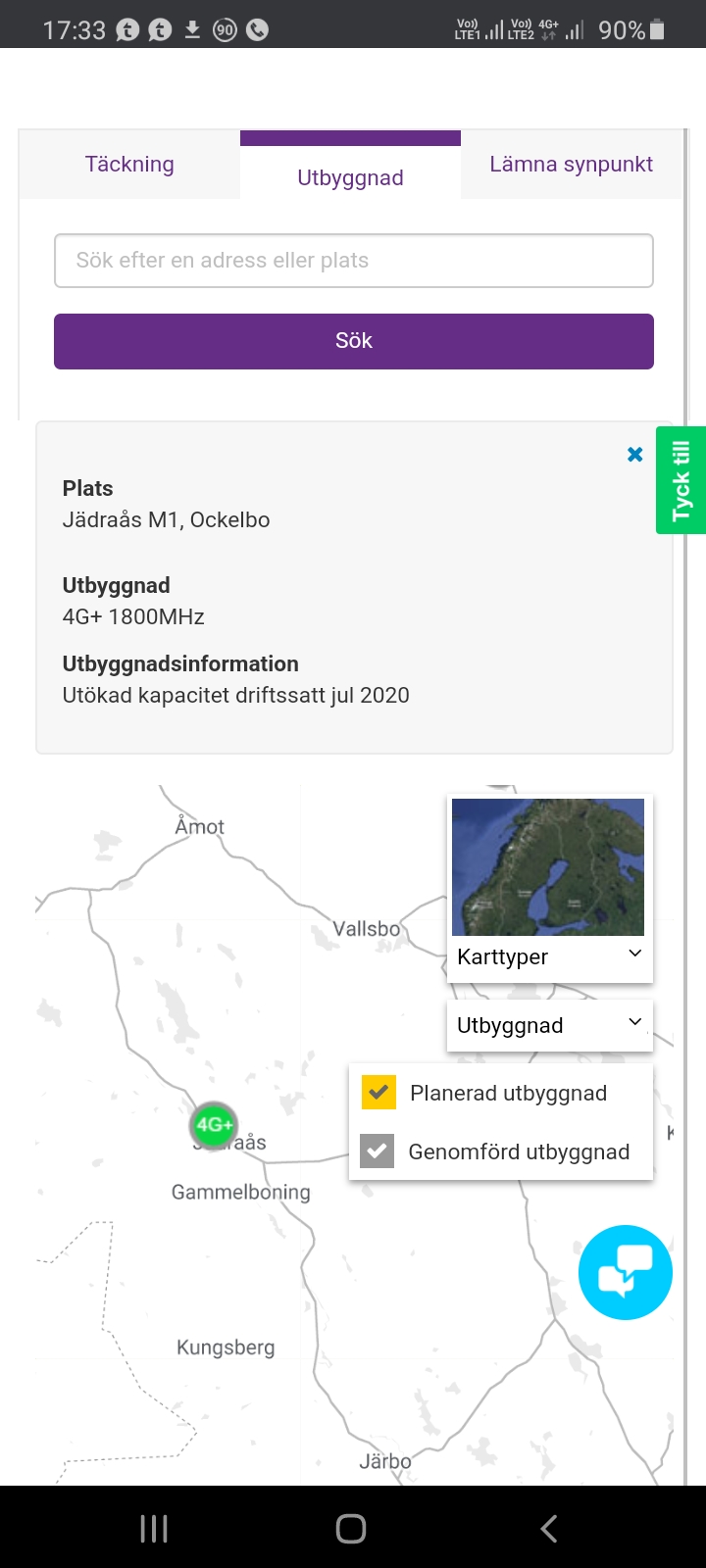
Task: Toggle Planerad utbyggnad checkbox
Action: tap(378, 1093)
